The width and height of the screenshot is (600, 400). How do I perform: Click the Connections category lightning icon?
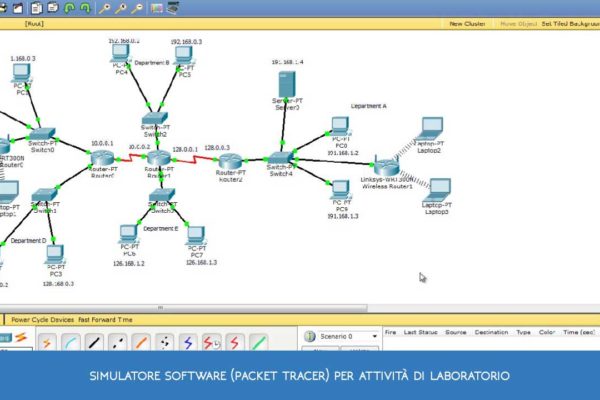[x=21, y=337]
